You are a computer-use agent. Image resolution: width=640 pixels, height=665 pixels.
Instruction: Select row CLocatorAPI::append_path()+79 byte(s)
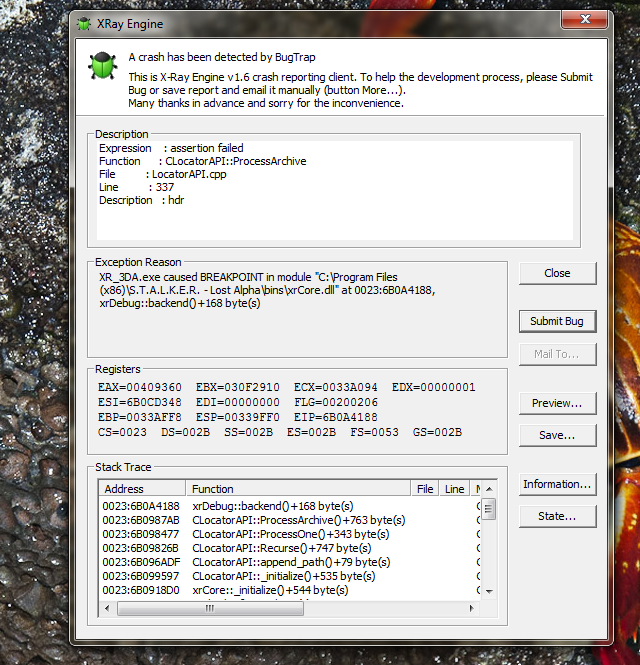point(291,562)
